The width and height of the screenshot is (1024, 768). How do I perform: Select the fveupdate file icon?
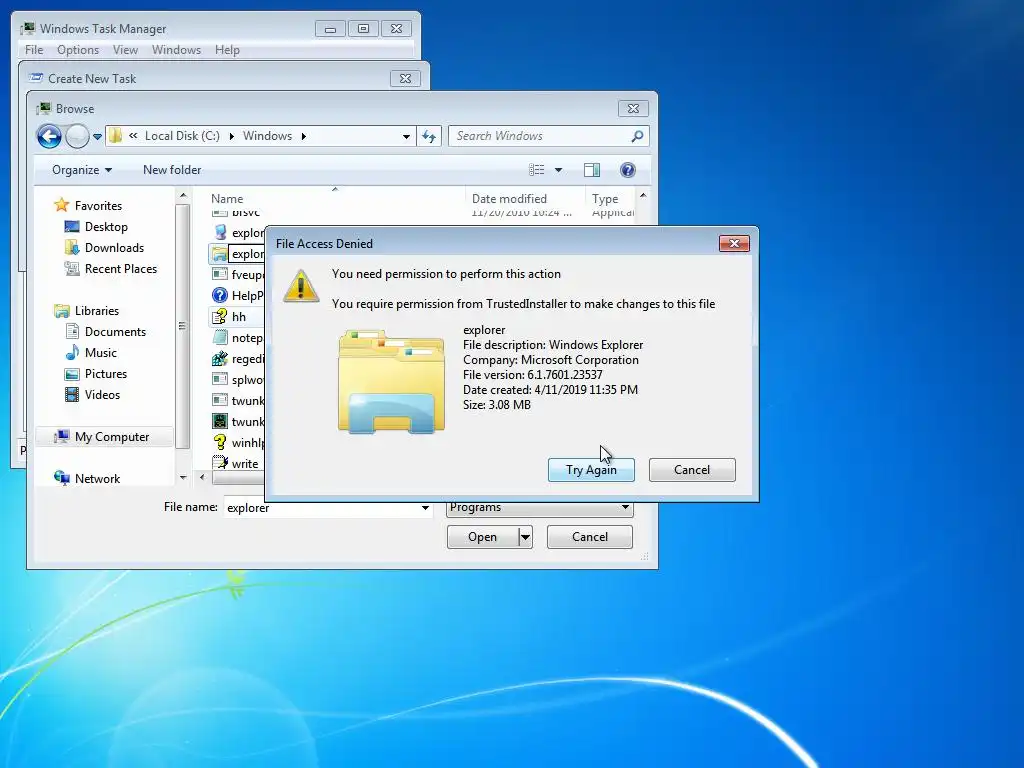pyautogui.click(x=220, y=274)
